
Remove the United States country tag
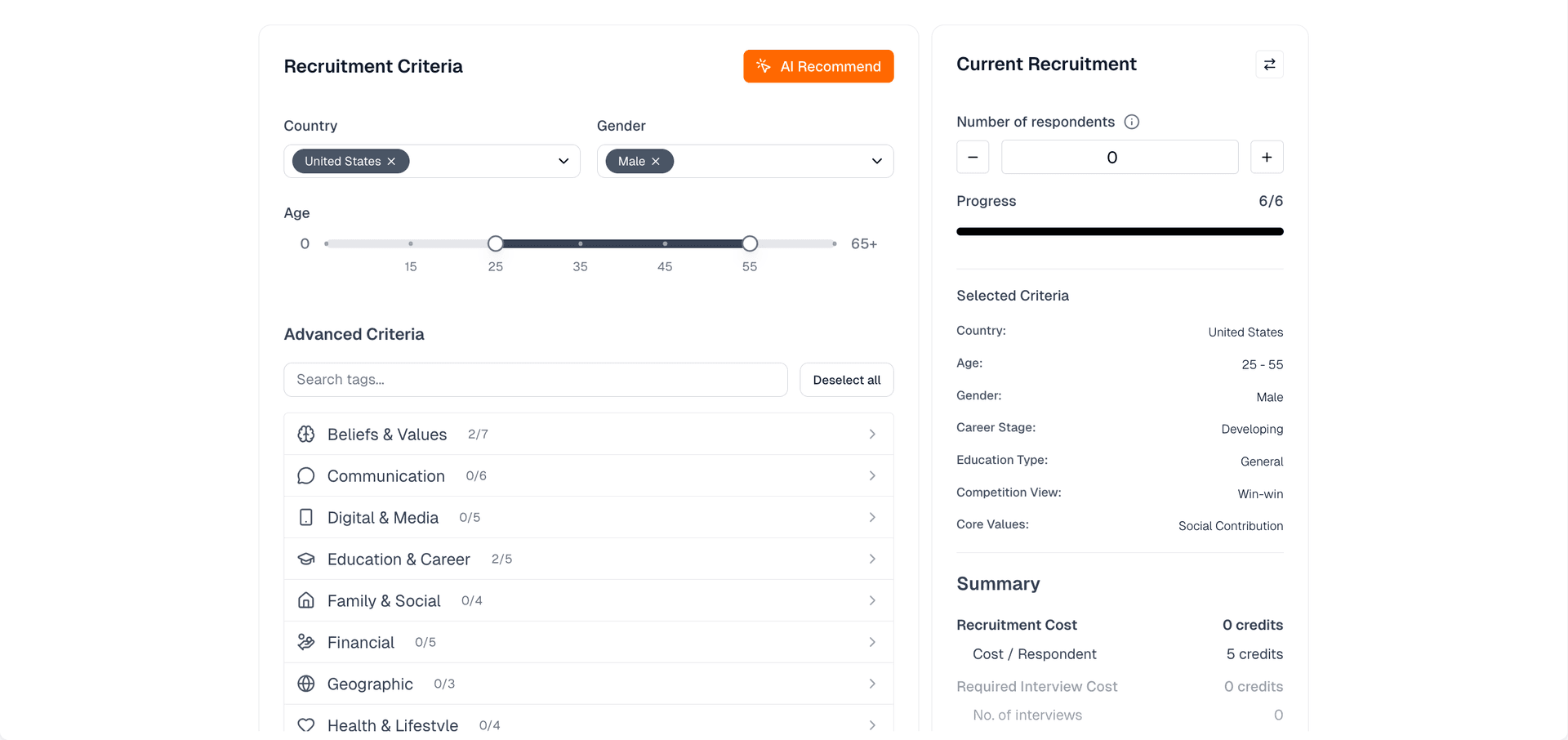[392, 162]
